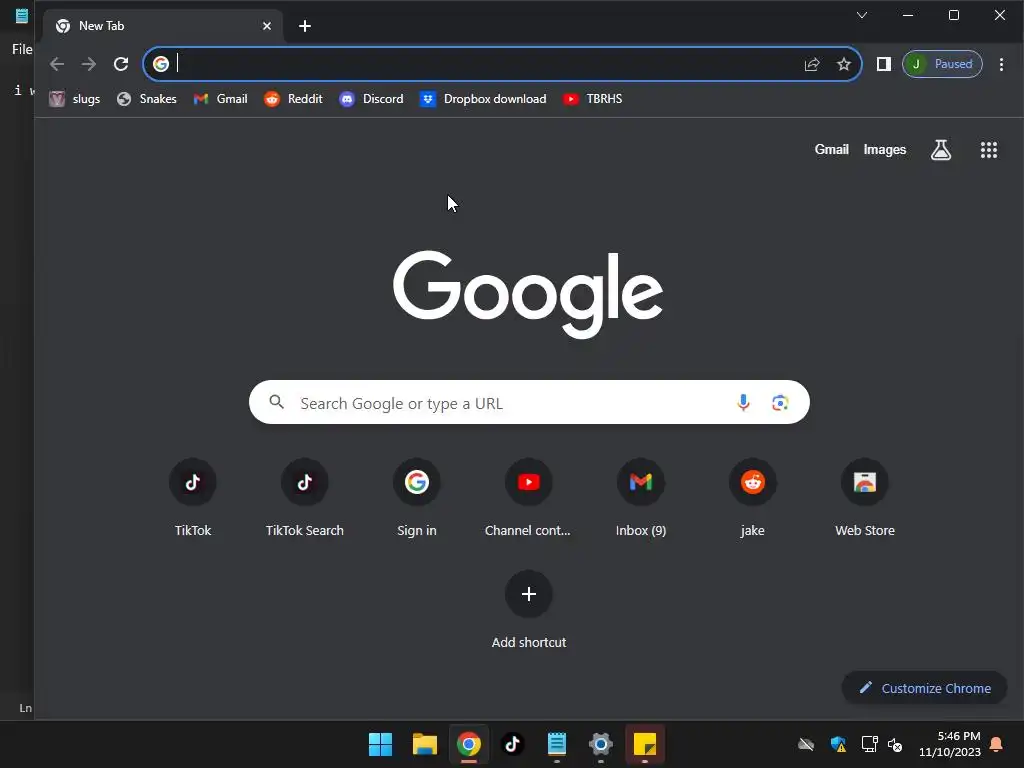This screenshot has width=1024, height=768.
Task: Click the Gmail link at top right
Action: click(831, 150)
